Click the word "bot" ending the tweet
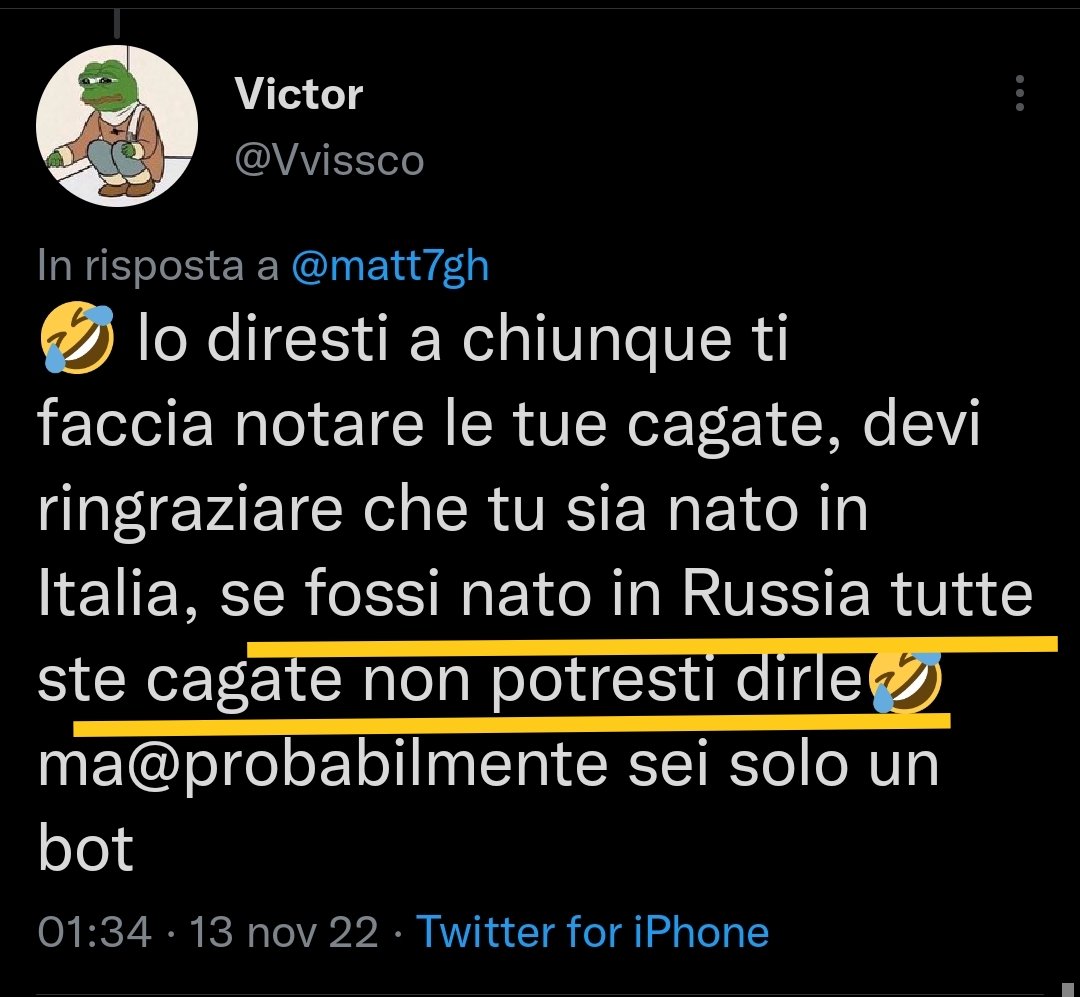Image resolution: width=1080 pixels, height=997 pixels. click(86, 852)
